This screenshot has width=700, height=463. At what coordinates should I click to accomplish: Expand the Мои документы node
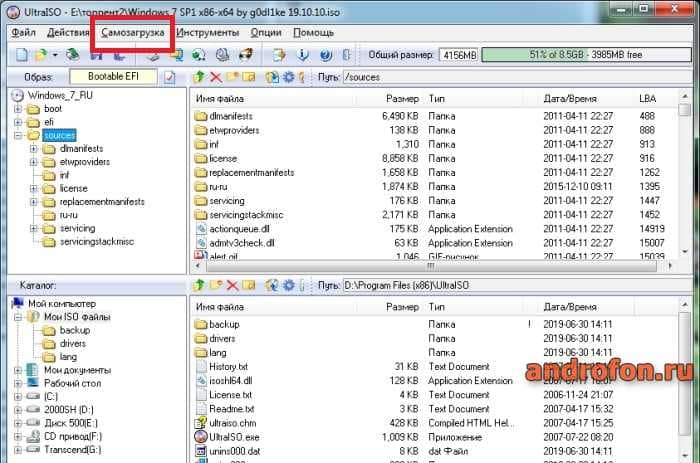(x=18, y=370)
